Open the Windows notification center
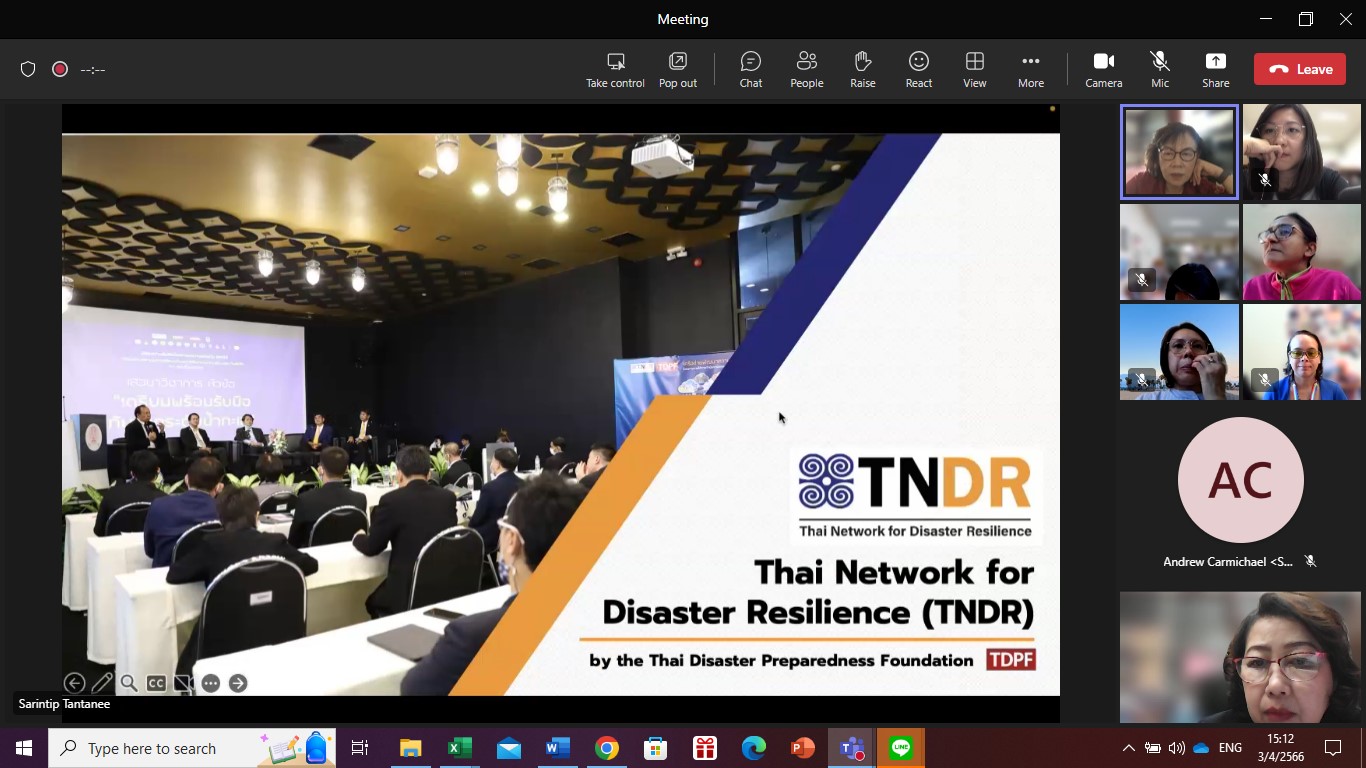 (x=1332, y=748)
